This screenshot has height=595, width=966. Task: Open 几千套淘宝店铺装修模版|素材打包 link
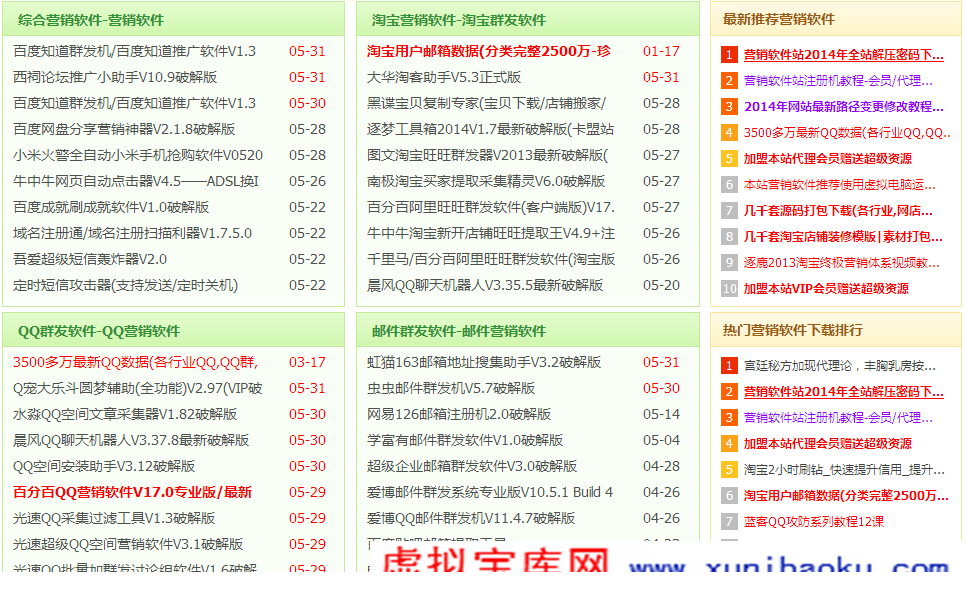[843, 237]
